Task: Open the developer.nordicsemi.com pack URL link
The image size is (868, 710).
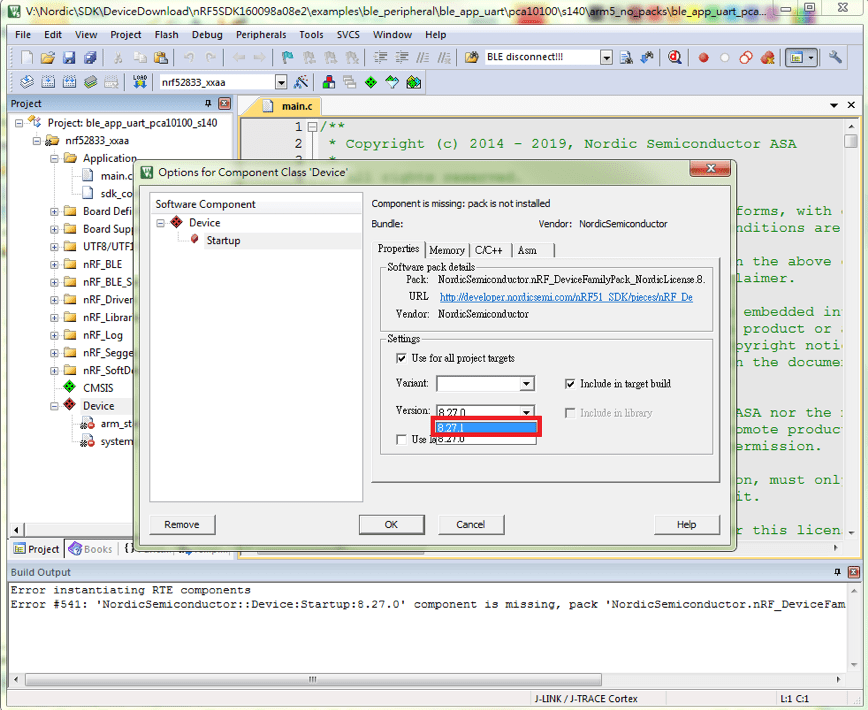Action: (566, 297)
